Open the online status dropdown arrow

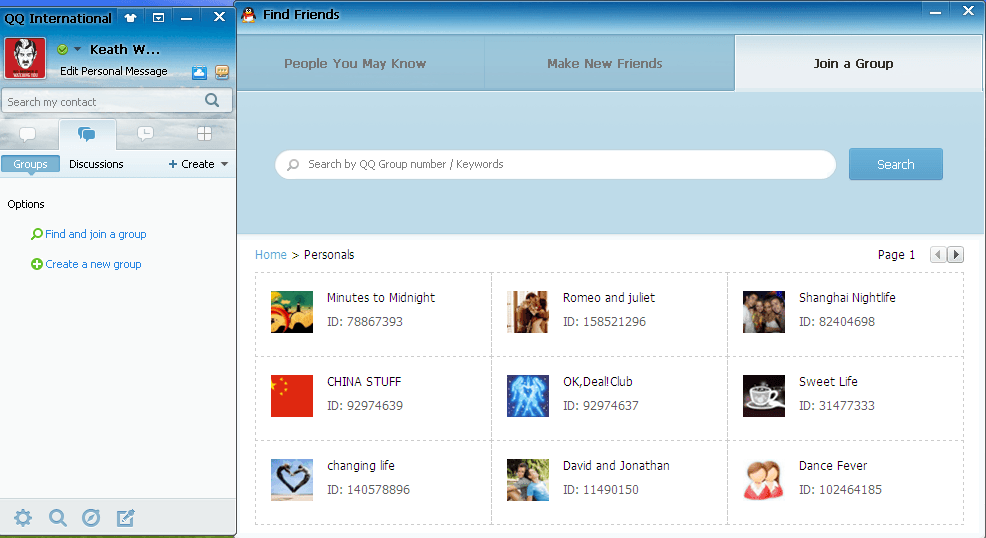click(77, 49)
